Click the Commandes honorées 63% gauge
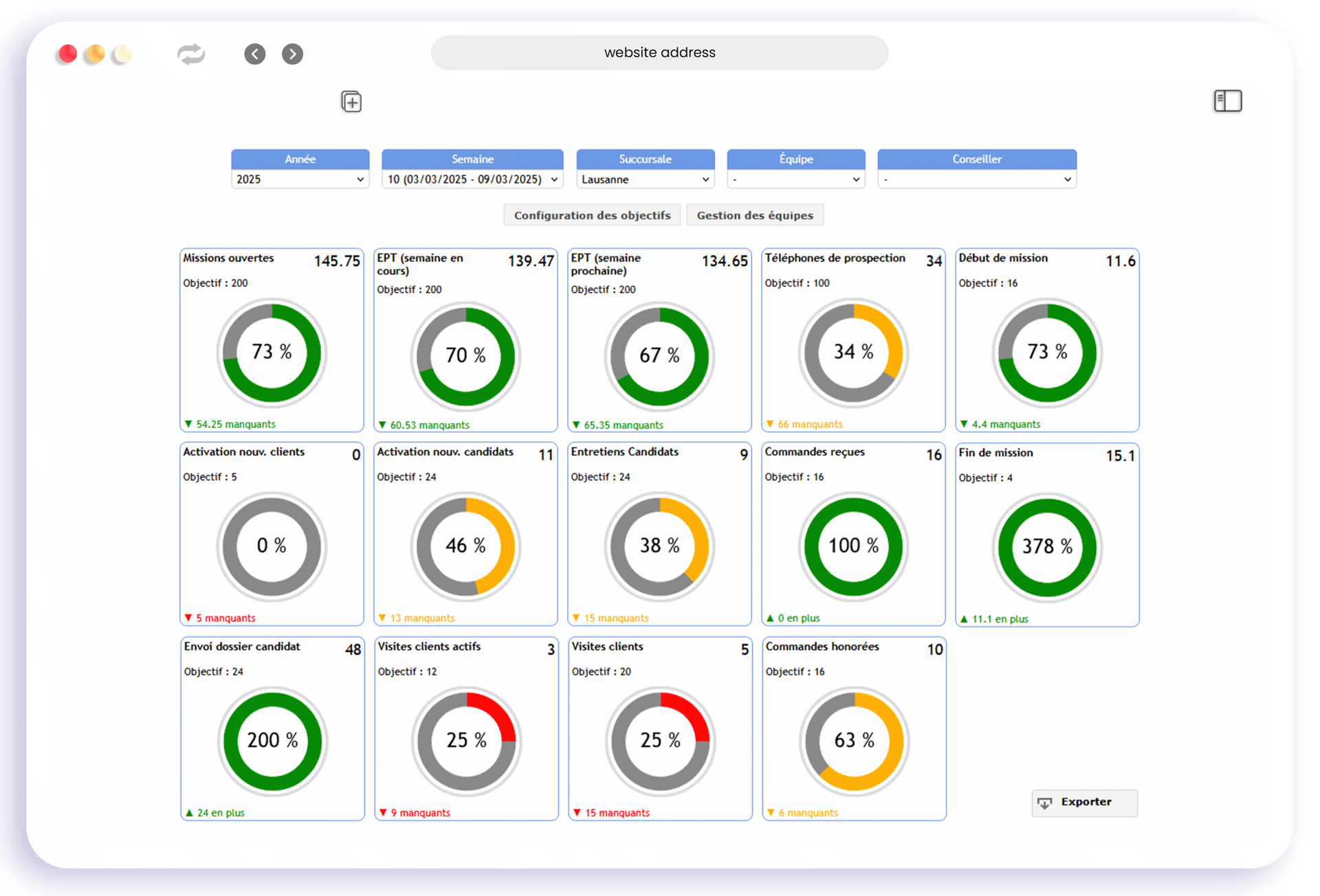Image resolution: width=1320 pixels, height=896 pixels. pos(854,741)
